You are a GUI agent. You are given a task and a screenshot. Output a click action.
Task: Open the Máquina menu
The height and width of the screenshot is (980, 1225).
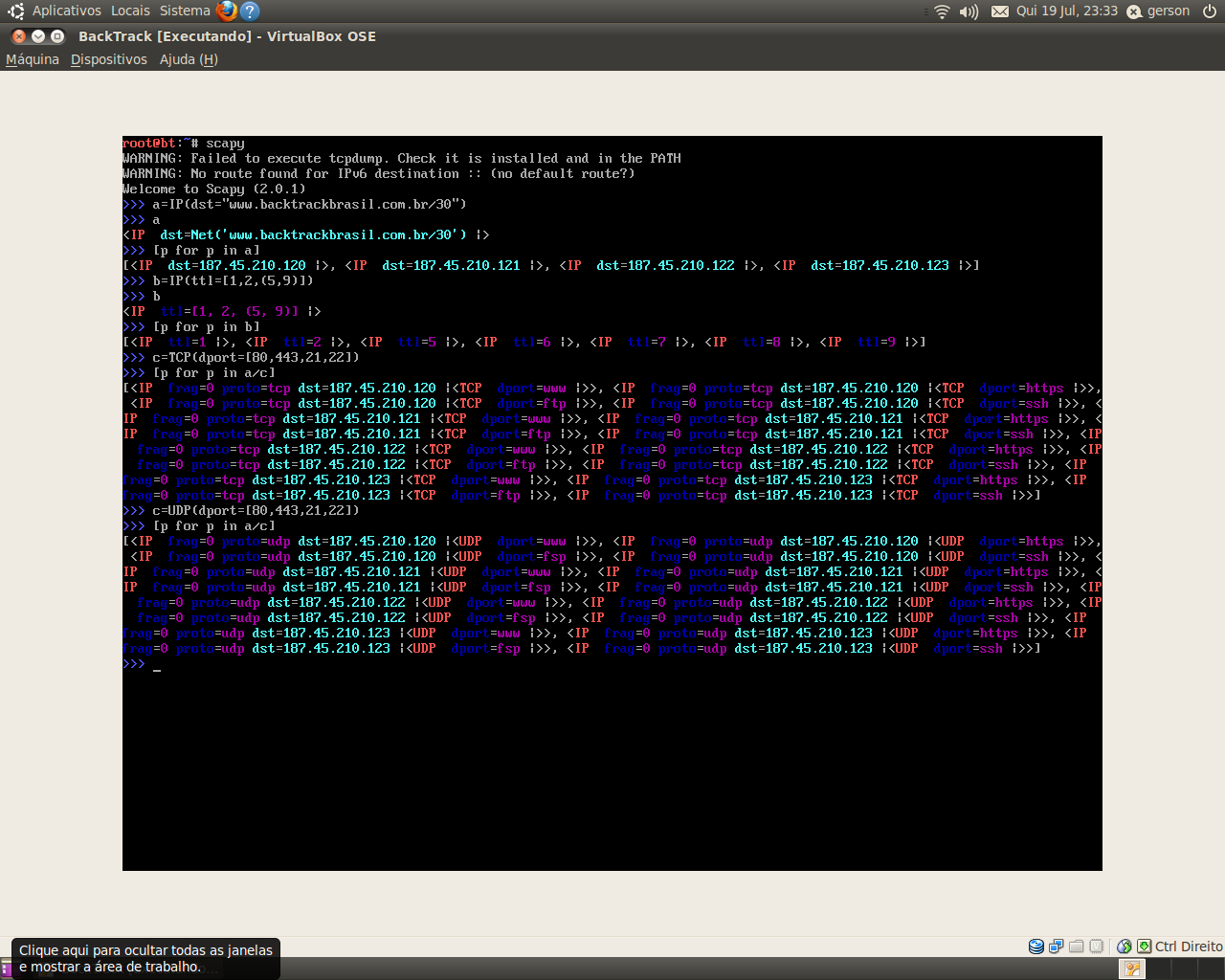point(33,59)
